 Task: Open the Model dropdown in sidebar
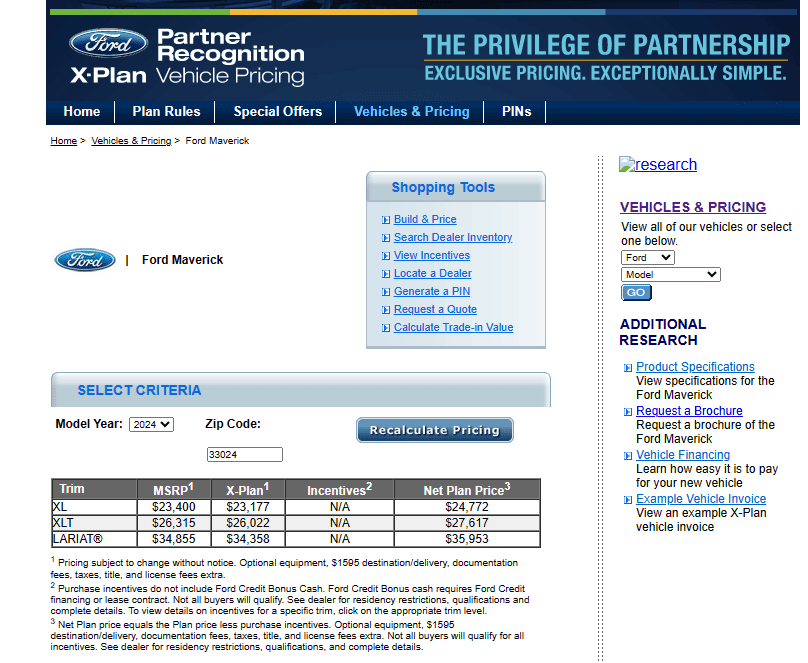pos(670,275)
